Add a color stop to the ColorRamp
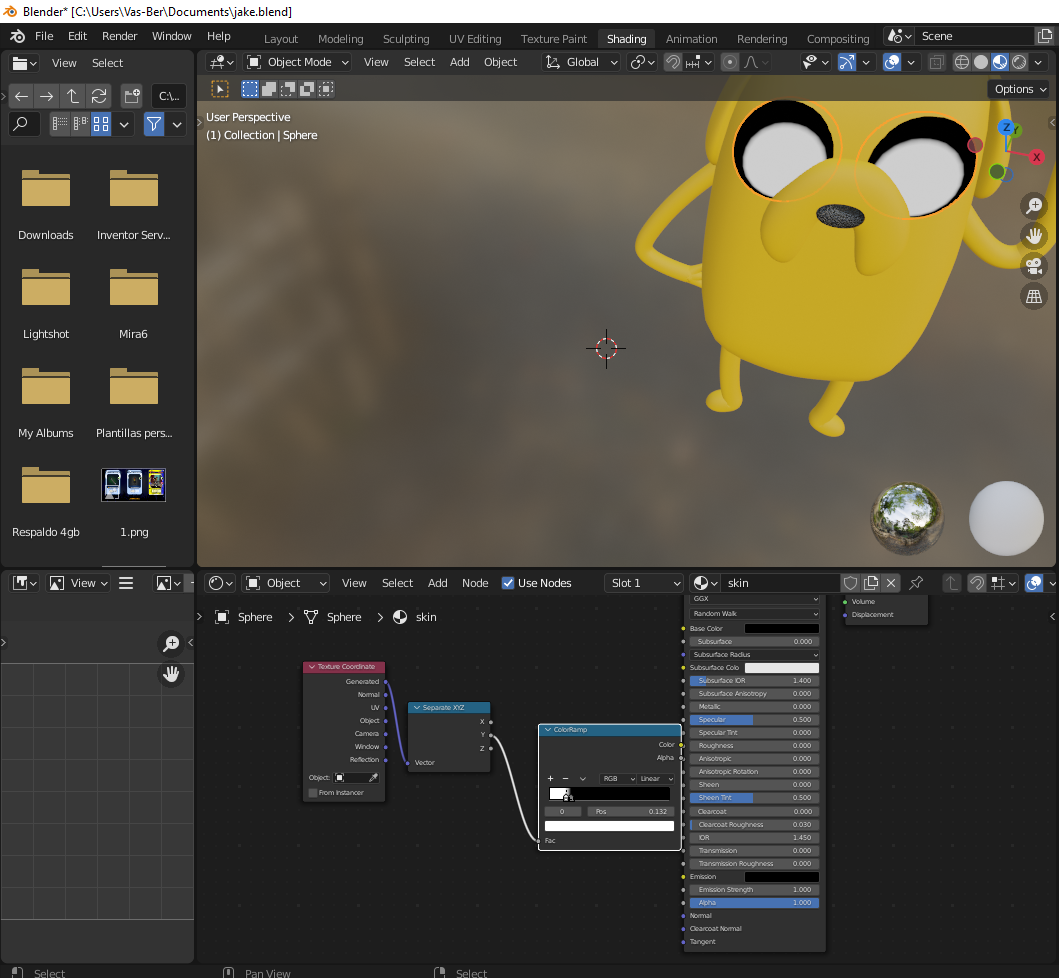 550,779
